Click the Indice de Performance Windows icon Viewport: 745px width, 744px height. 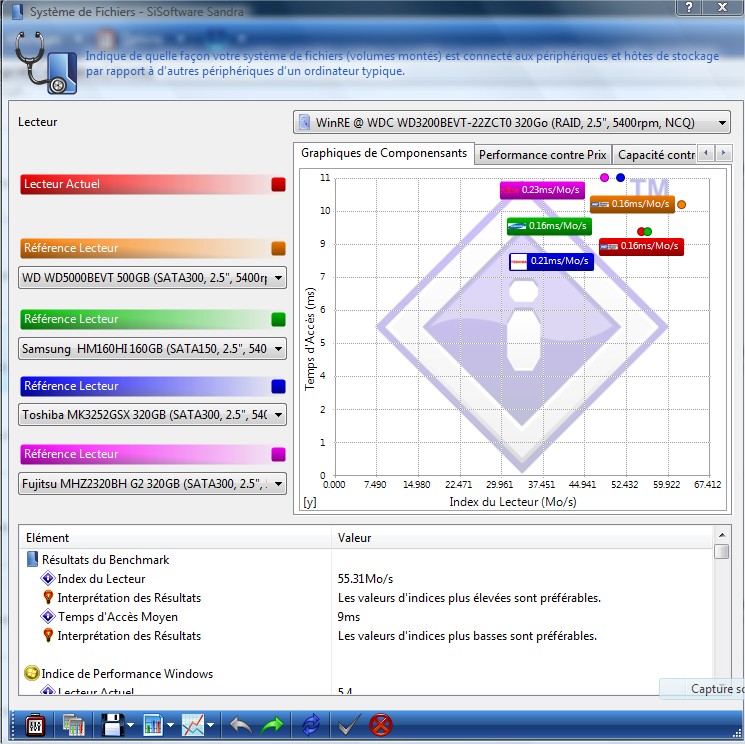click(31, 673)
